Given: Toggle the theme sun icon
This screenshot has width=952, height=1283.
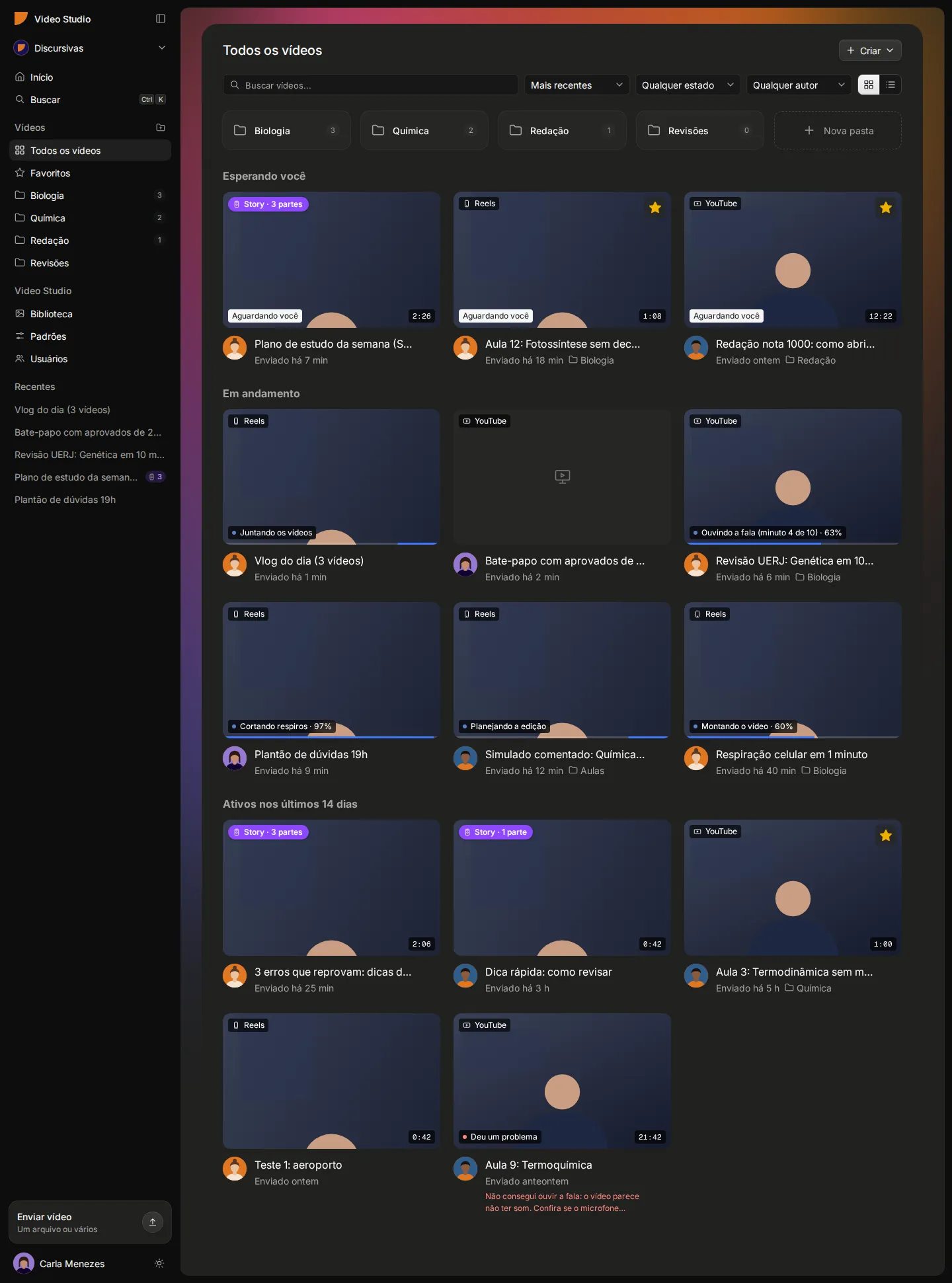Looking at the screenshot, I should (x=159, y=1263).
